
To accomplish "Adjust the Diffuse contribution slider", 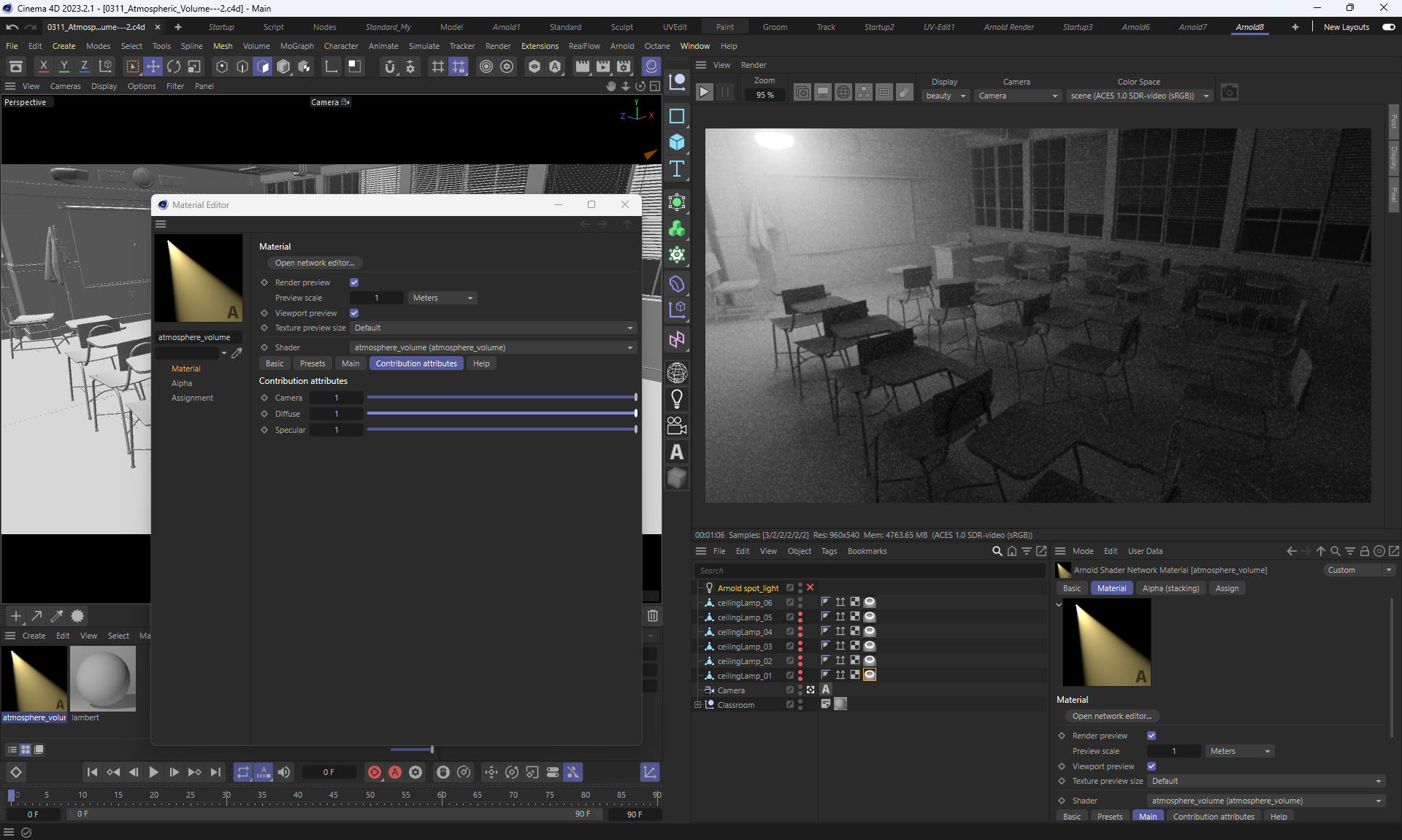I will (501, 414).
